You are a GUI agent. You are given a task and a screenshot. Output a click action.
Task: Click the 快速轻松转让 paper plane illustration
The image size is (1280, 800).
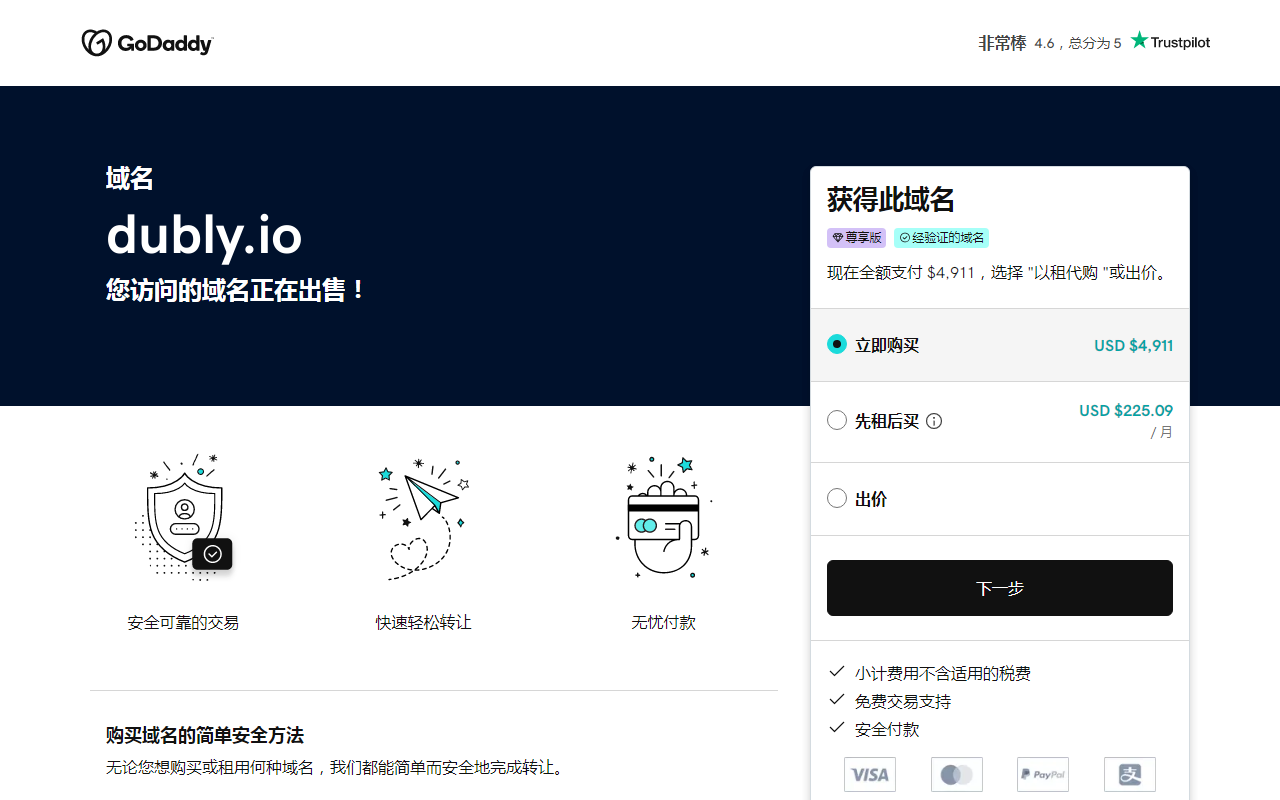(422, 517)
